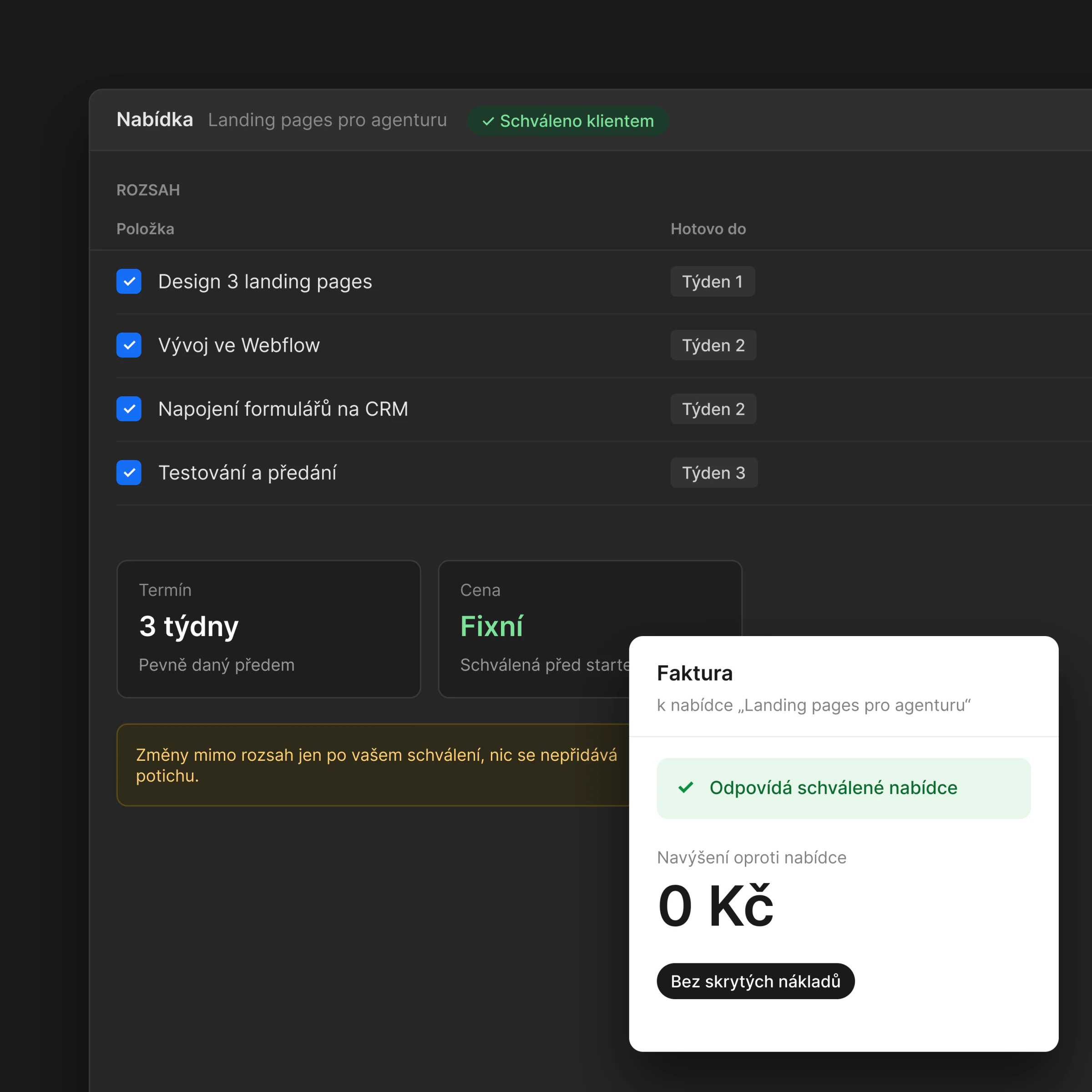Click the Hotovo do column header
Screen dimensions: 1092x1092
click(x=708, y=229)
